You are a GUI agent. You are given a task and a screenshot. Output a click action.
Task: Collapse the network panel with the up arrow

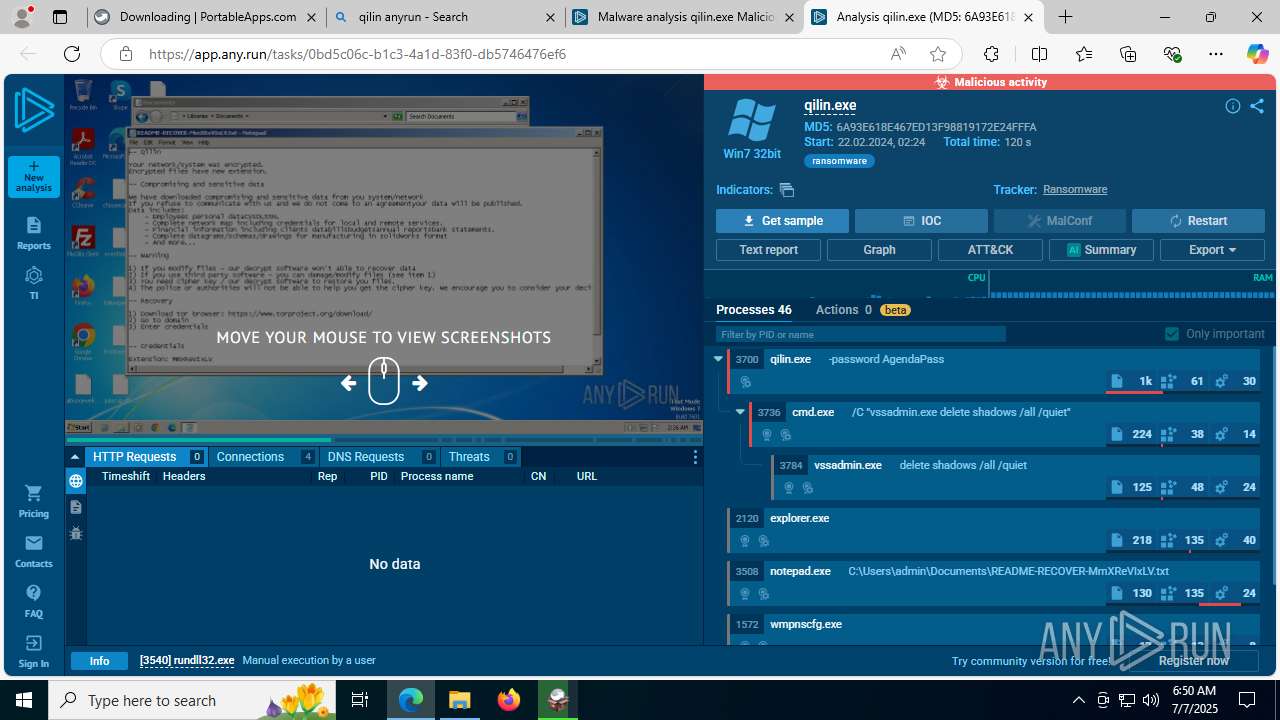point(75,457)
